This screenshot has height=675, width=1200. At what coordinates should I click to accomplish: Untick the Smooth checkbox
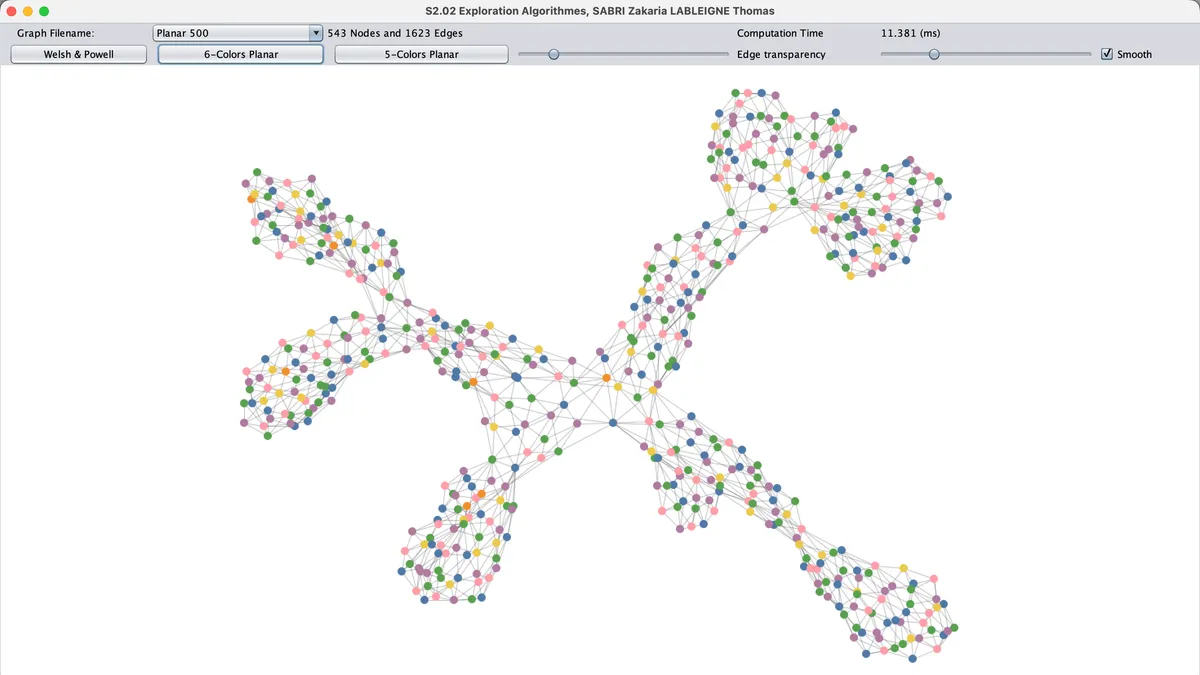1107,54
